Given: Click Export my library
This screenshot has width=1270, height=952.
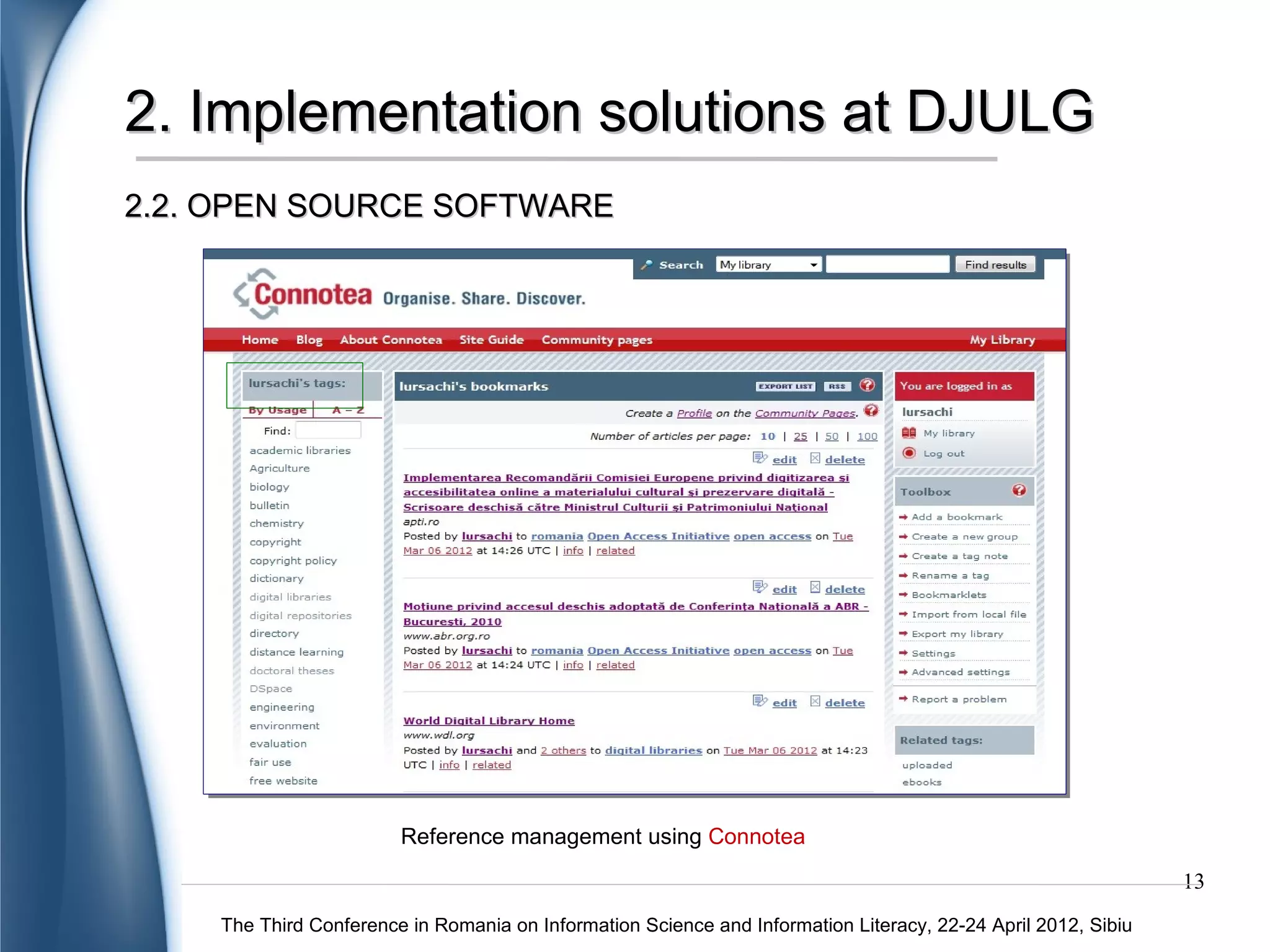Looking at the screenshot, I should tap(957, 634).
